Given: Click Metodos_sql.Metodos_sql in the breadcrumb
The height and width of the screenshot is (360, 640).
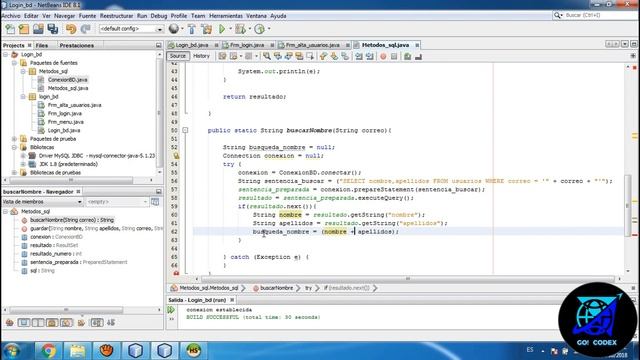Looking at the screenshot, I should coord(209,288).
